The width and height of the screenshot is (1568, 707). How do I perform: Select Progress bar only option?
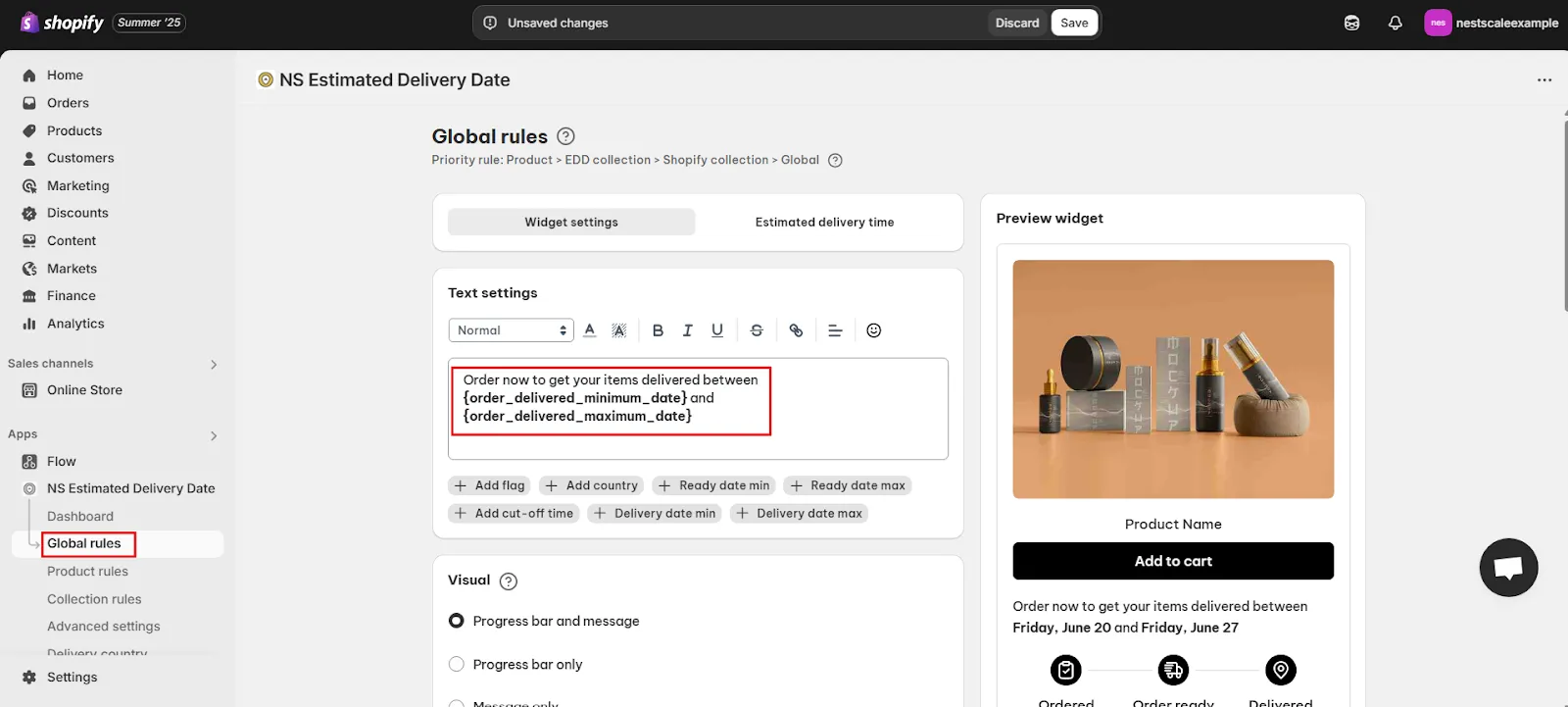pyautogui.click(x=456, y=664)
